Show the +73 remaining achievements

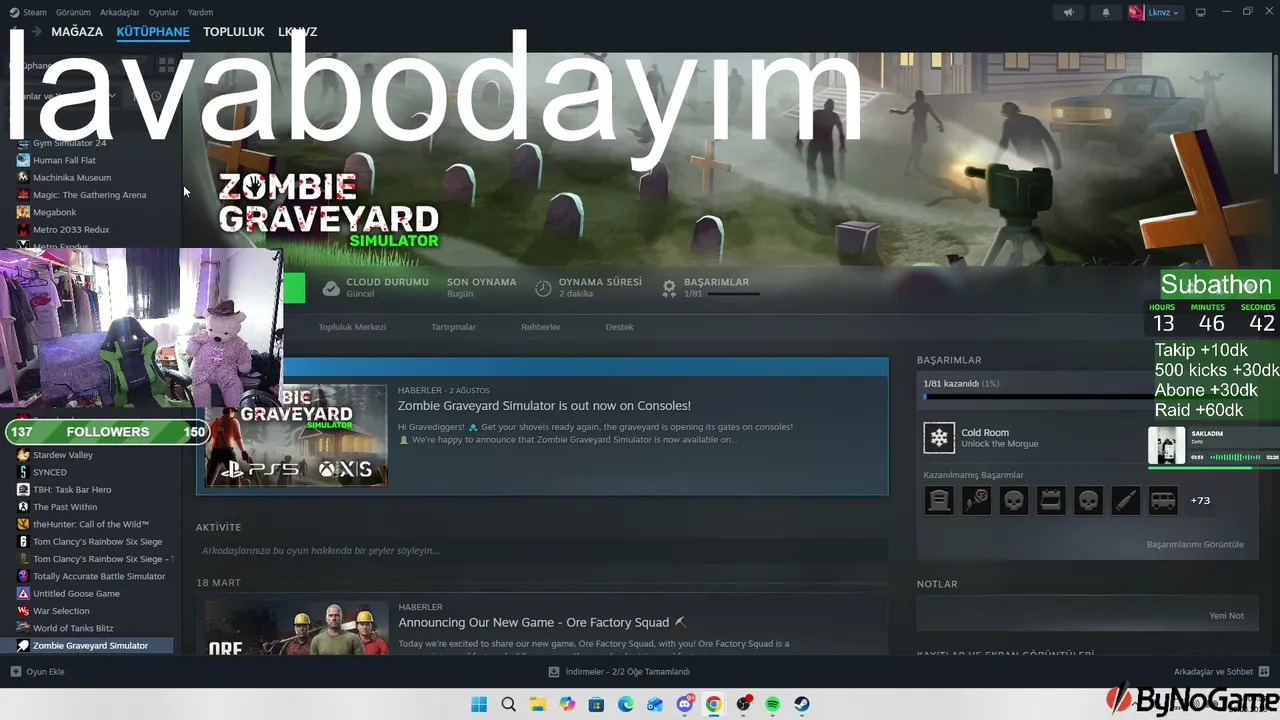click(1200, 500)
